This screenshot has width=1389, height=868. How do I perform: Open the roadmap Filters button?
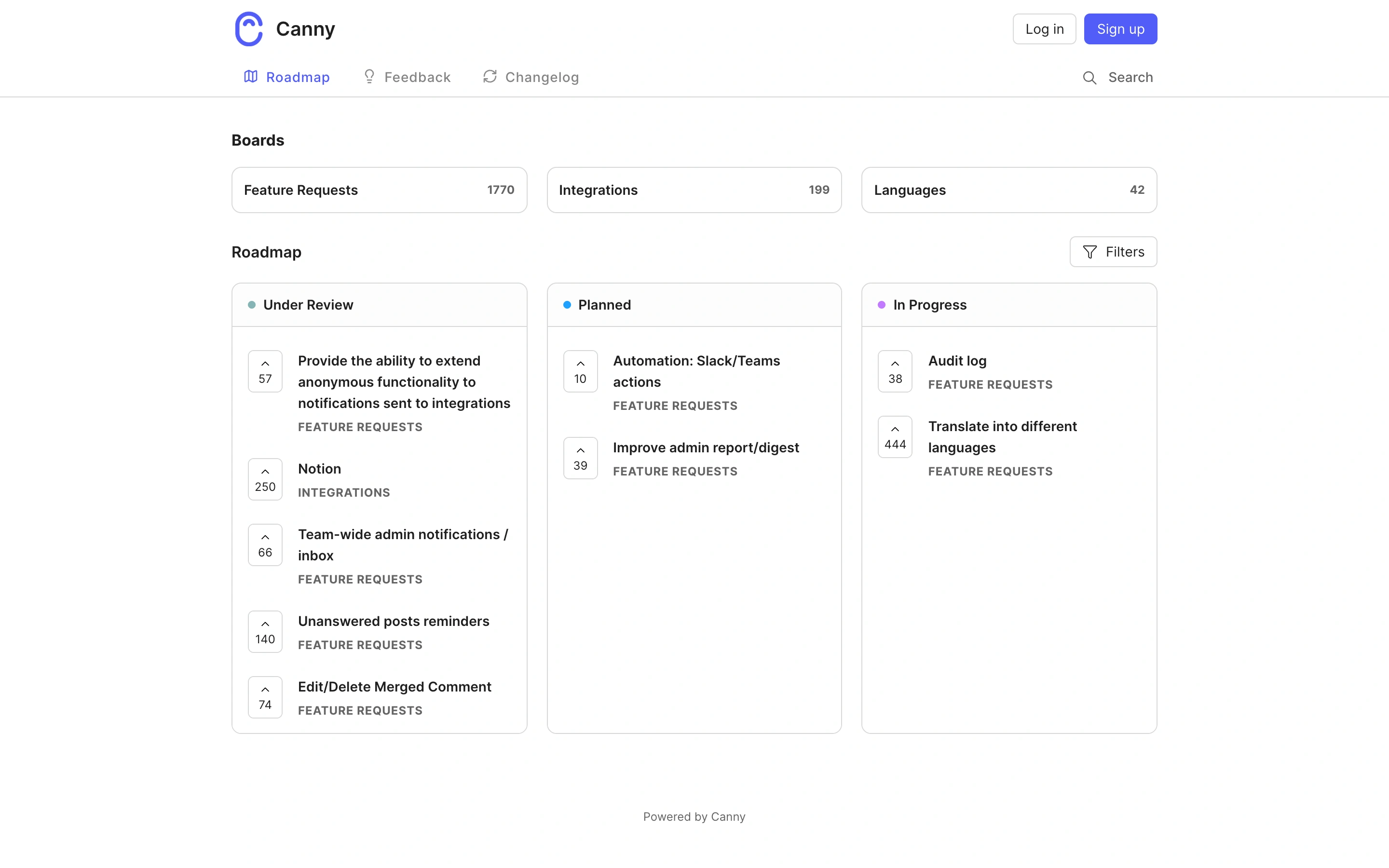coord(1113,251)
